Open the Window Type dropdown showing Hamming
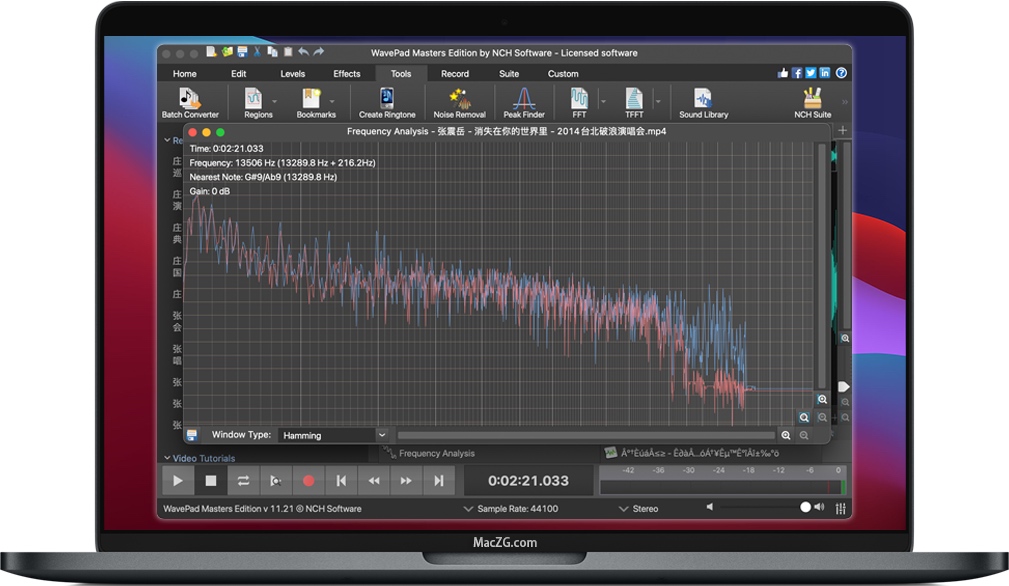This screenshot has width=1009, height=586. (x=333, y=434)
